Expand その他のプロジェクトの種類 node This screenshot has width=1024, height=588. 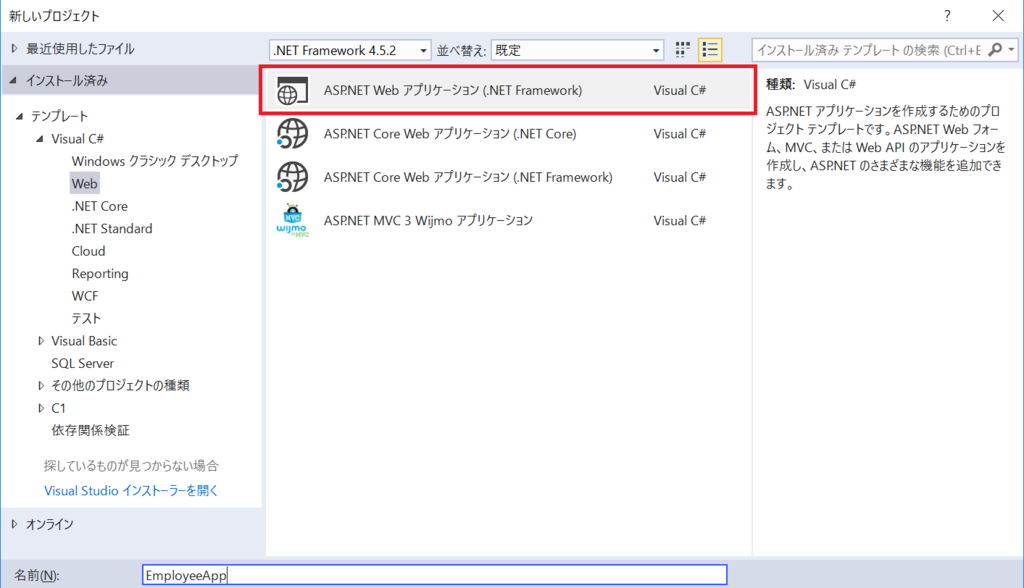[x=40, y=385]
